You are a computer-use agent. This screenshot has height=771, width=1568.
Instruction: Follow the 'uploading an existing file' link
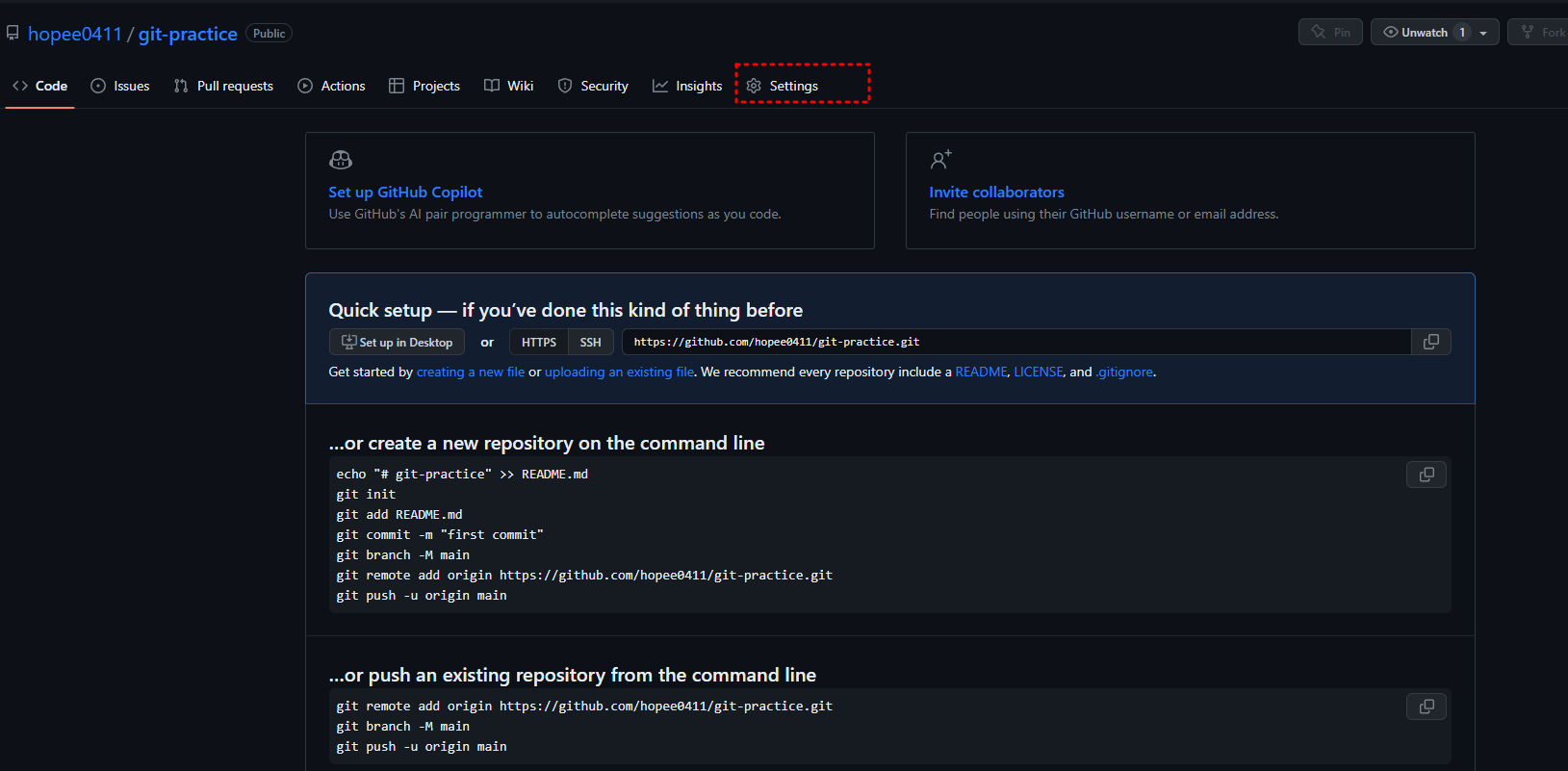coord(619,372)
